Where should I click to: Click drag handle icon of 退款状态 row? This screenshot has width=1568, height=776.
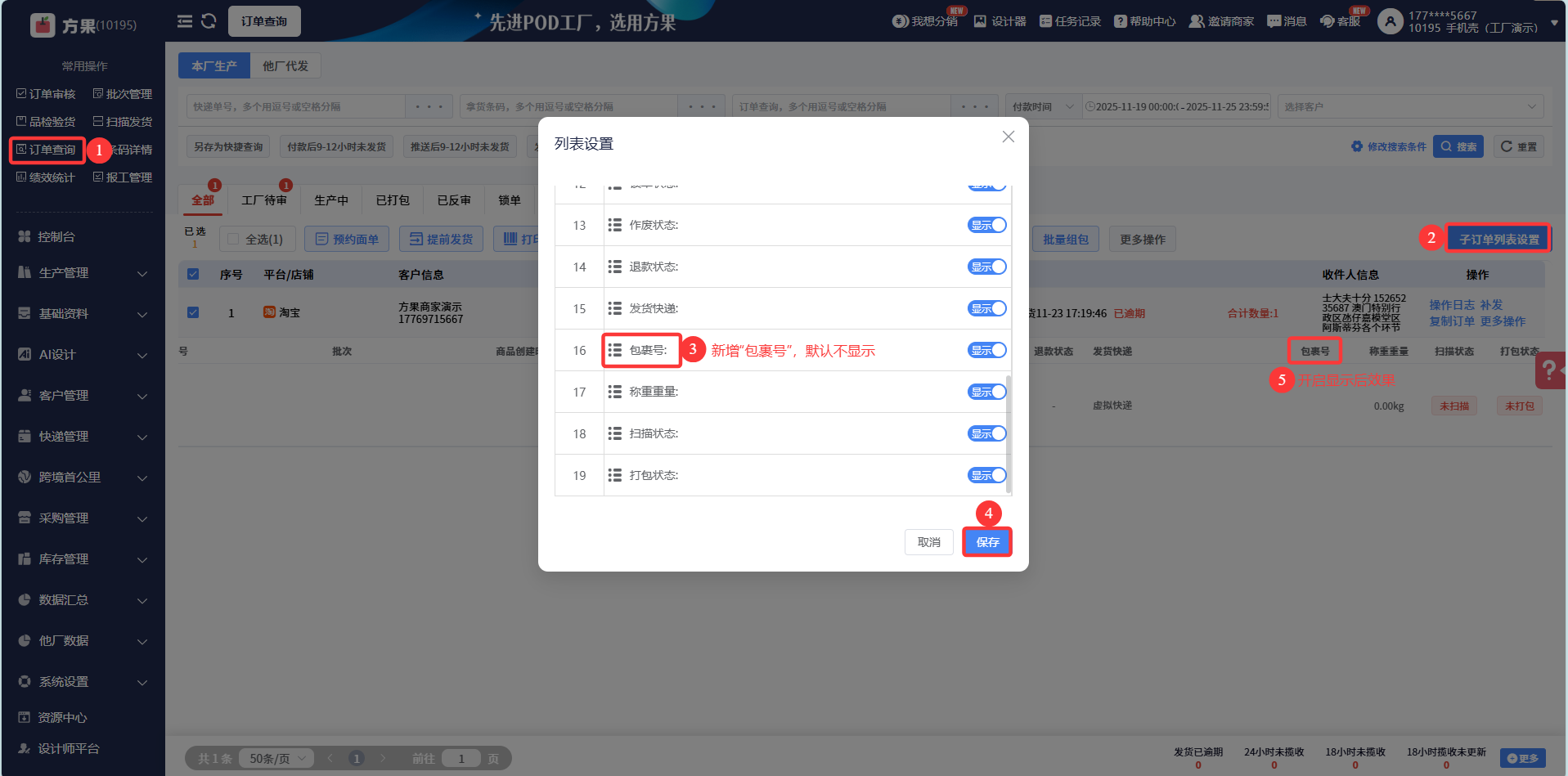615,267
